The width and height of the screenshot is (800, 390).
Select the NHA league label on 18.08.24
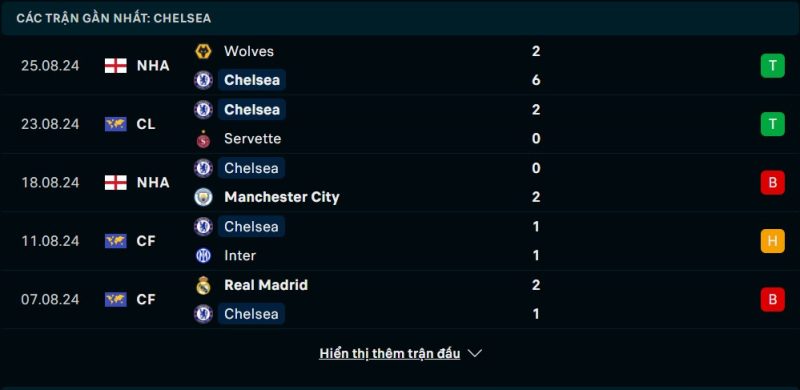153,182
